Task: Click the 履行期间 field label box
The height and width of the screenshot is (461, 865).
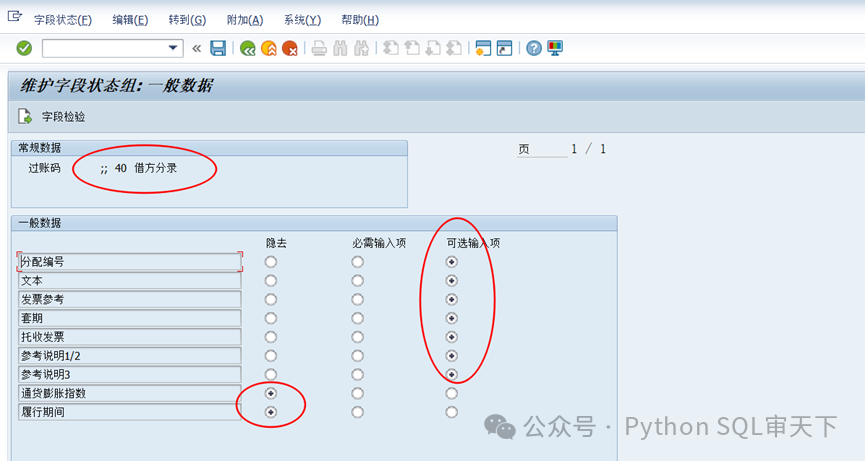Action: tap(130, 412)
